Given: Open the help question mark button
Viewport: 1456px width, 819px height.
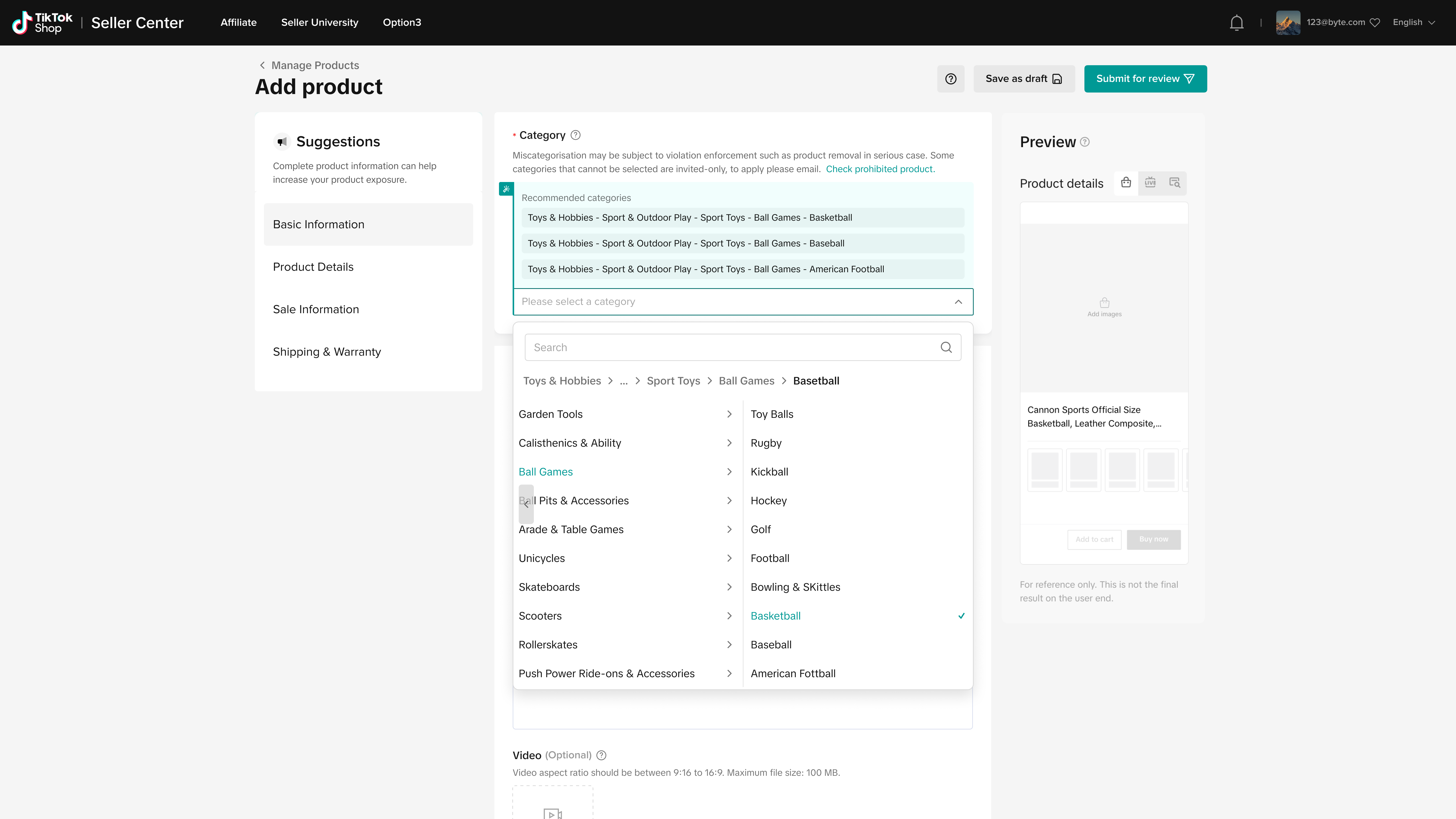Looking at the screenshot, I should (x=951, y=79).
